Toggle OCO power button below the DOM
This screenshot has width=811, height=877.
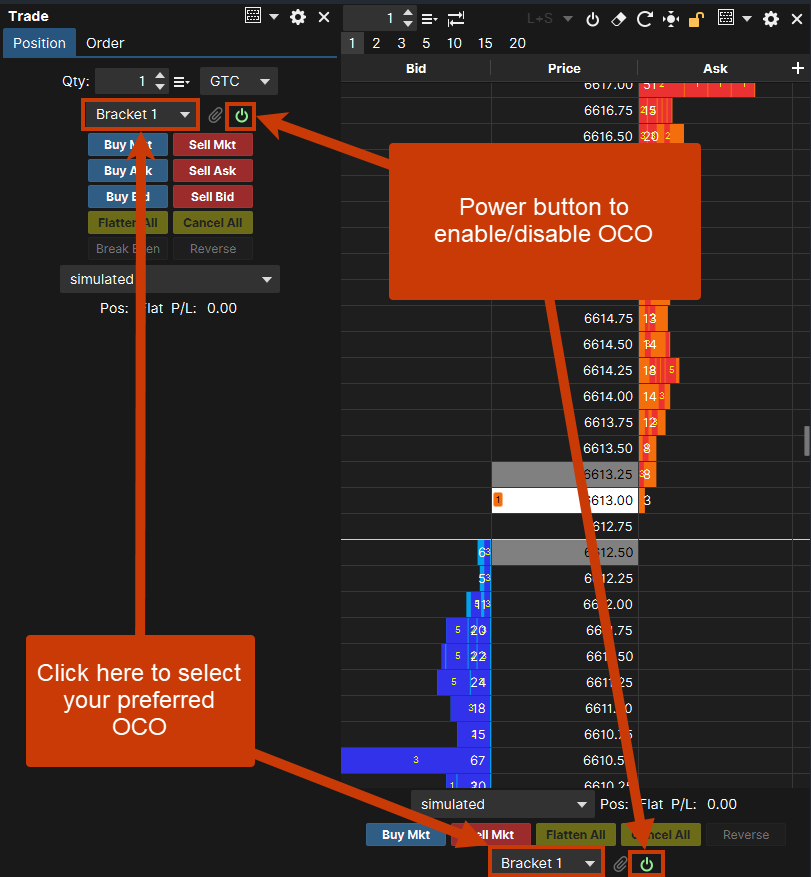[647, 863]
